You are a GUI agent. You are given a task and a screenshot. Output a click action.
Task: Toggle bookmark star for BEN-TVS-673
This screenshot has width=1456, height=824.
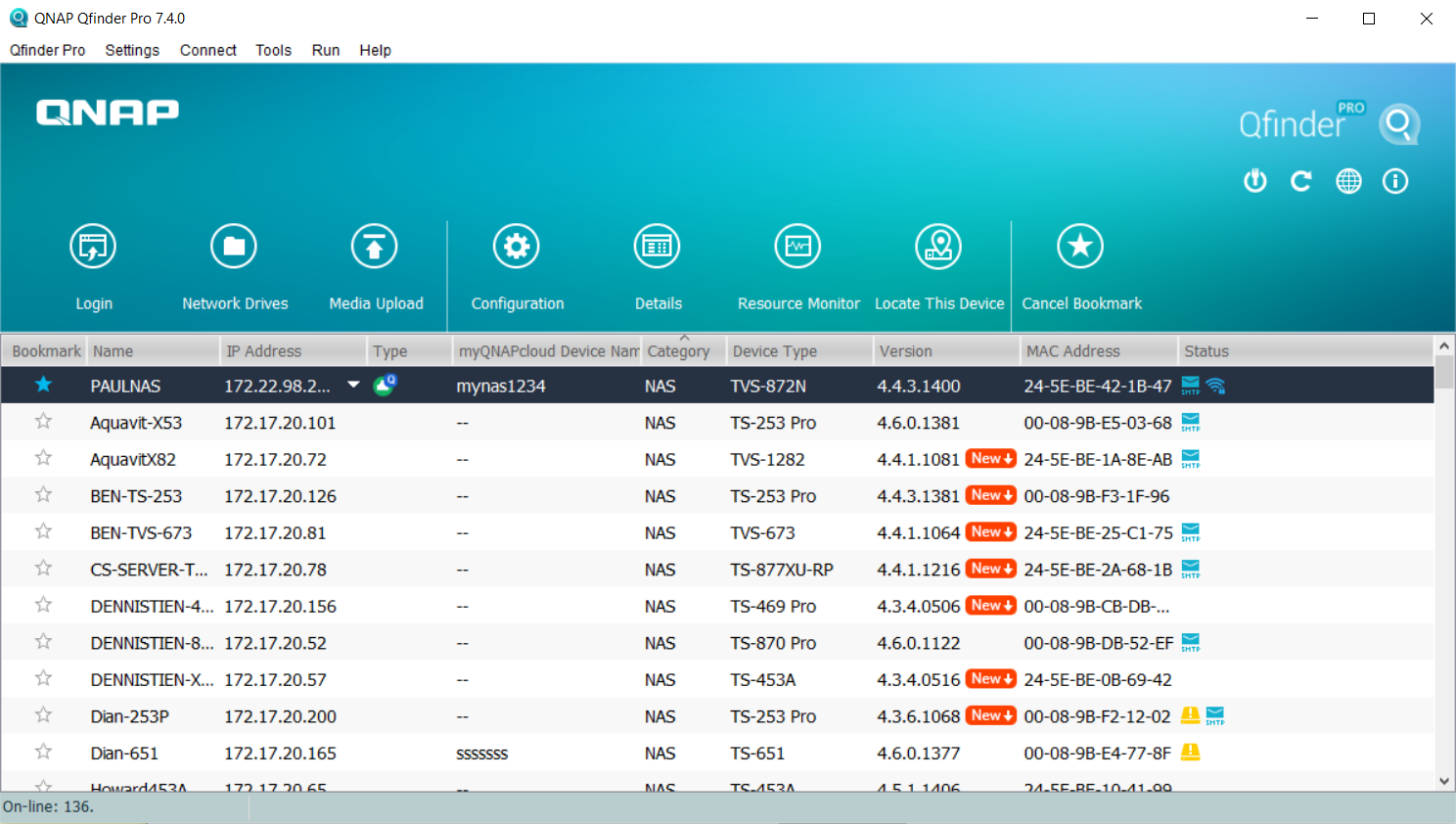coord(43,531)
